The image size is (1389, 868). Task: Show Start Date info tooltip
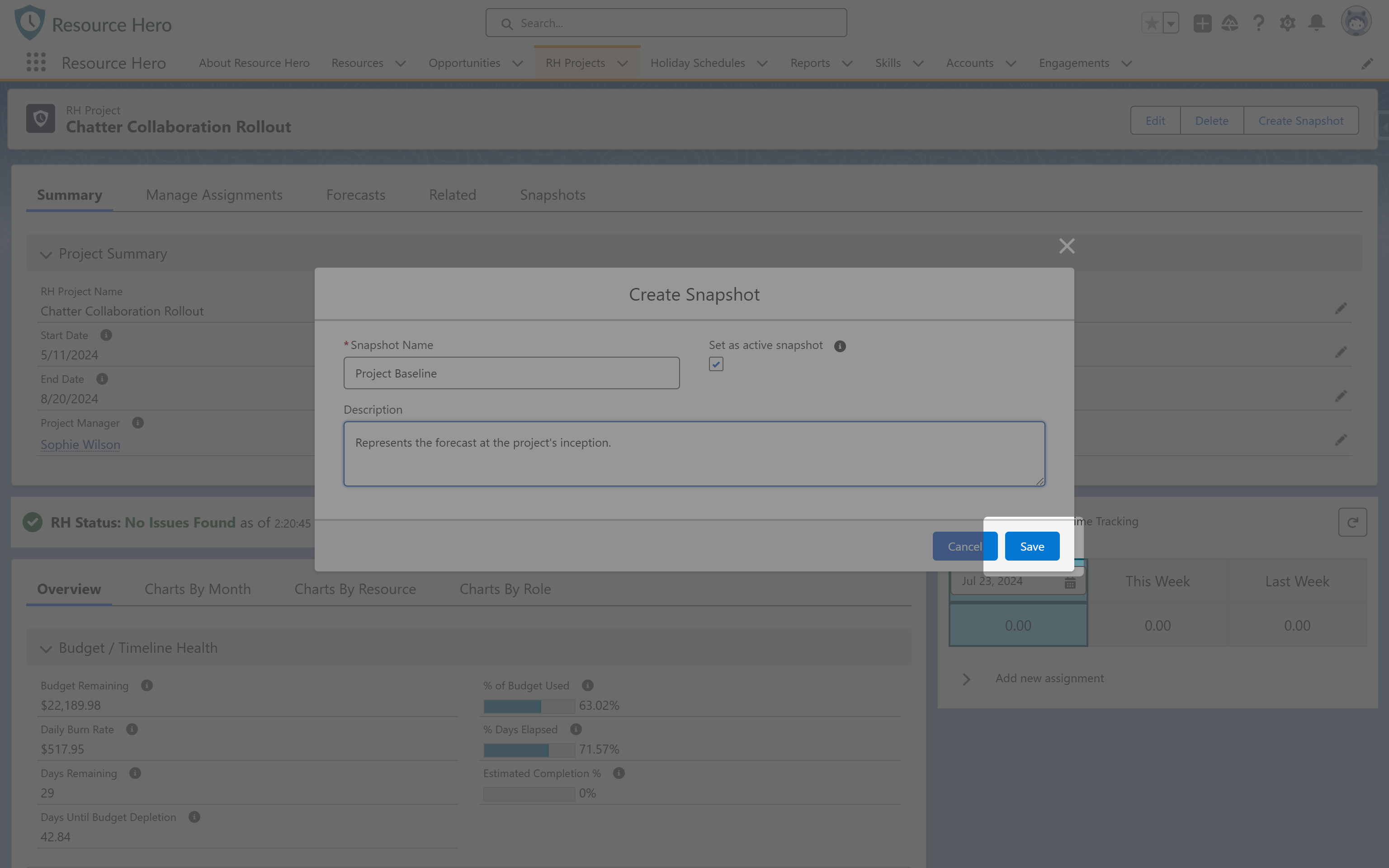pyautogui.click(x=106, y=335)
